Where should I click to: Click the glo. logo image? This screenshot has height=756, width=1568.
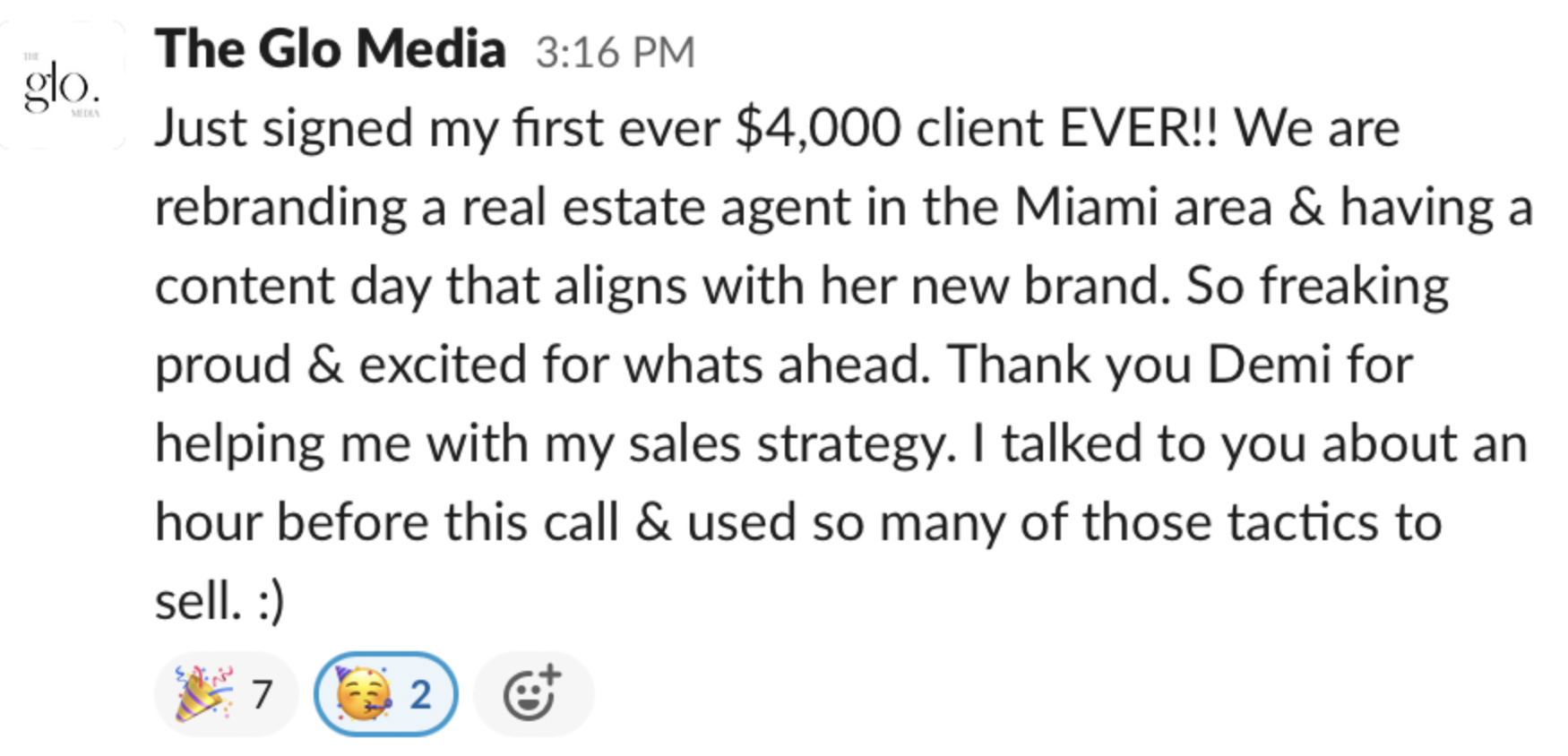coord(61,87)
